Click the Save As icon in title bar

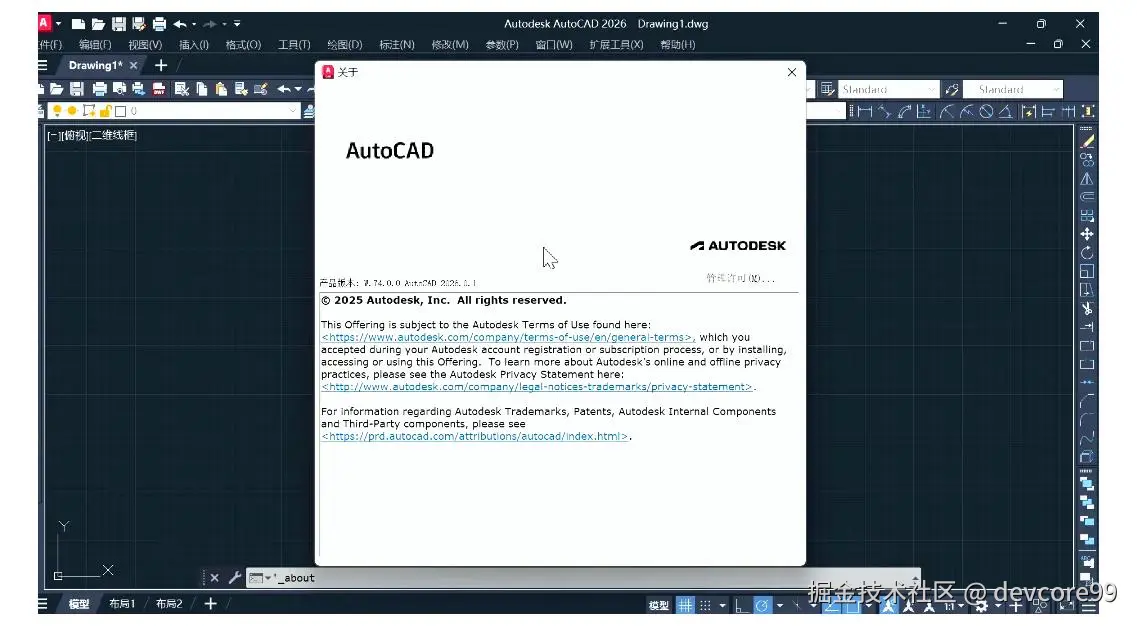coord(138,24)
